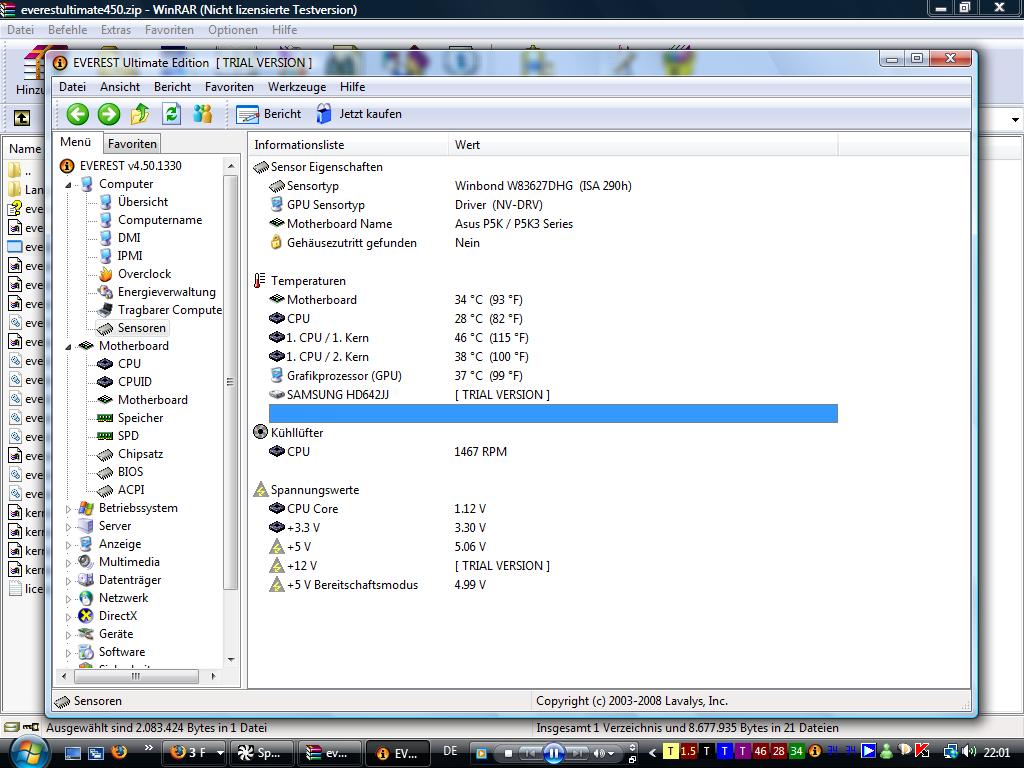Expand the Datenträger node
The height and width of the screenshot is (768, 1024).
coord(69,581)
